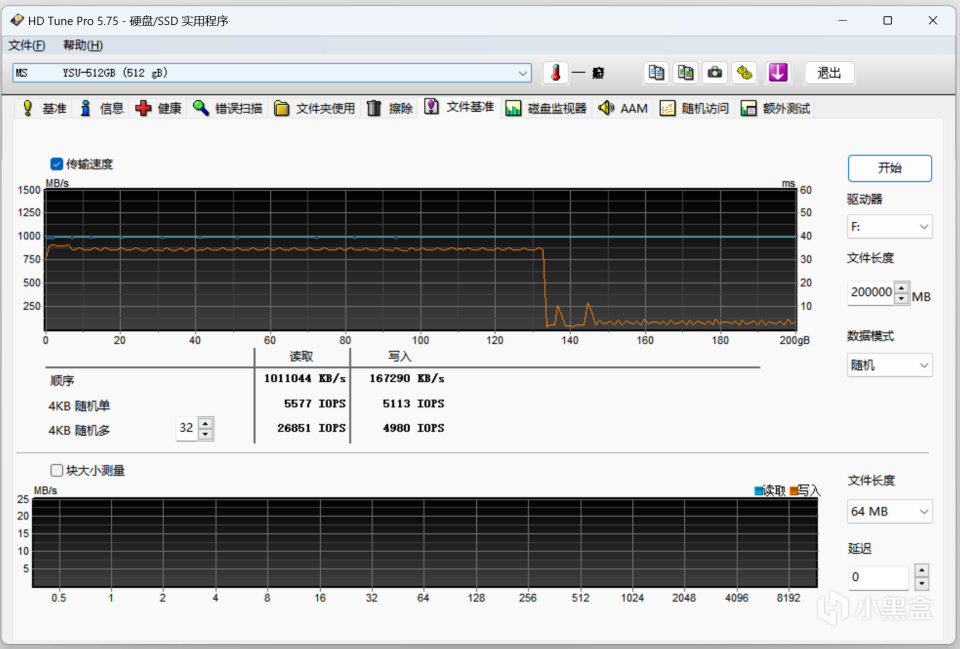Switch to the AAM speaker tab
Image resolution: width=960 pixels, height=649 pixels.
[623, 108]
